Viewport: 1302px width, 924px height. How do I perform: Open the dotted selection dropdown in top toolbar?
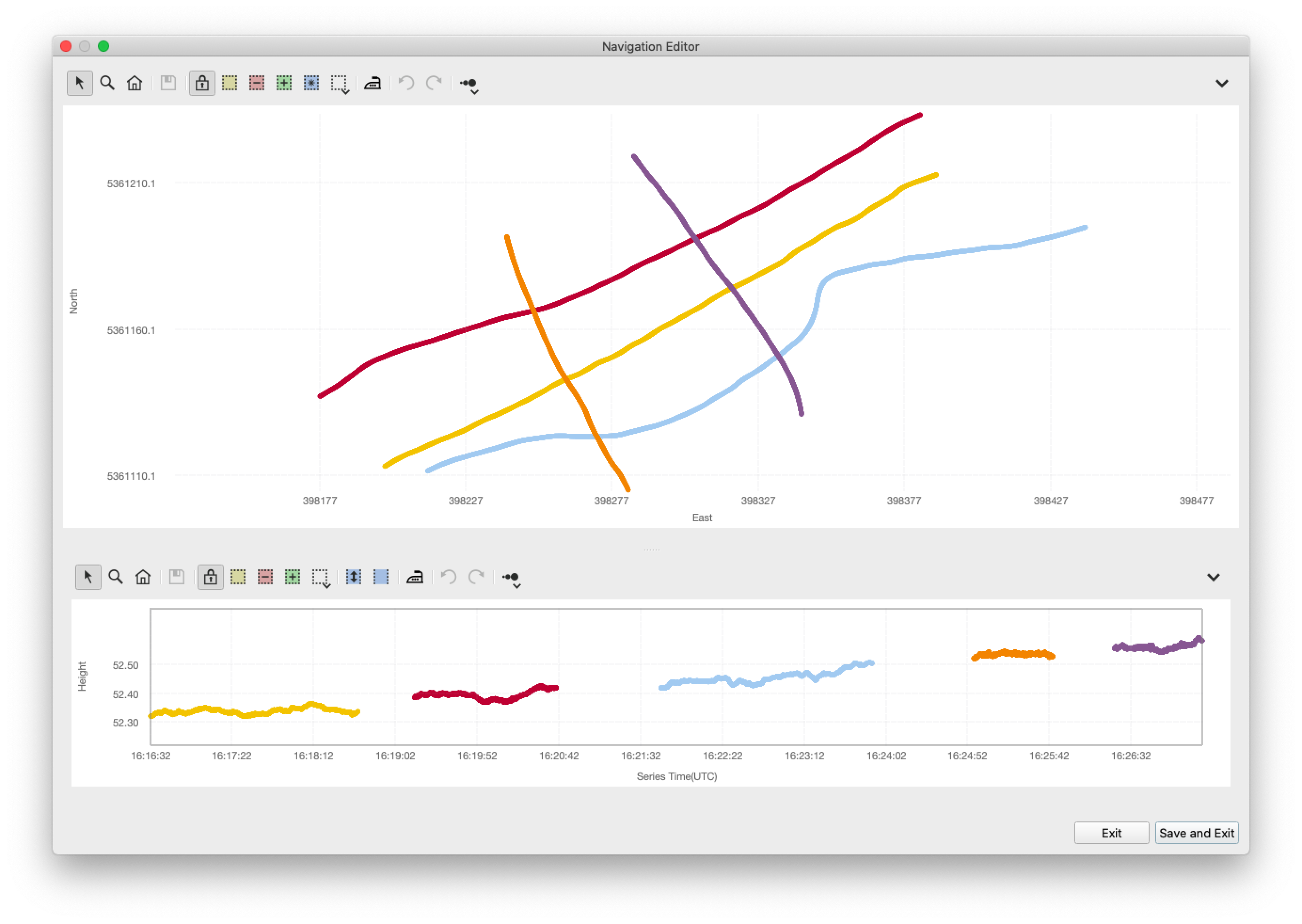pyautogui.click(x=340, y=84)
